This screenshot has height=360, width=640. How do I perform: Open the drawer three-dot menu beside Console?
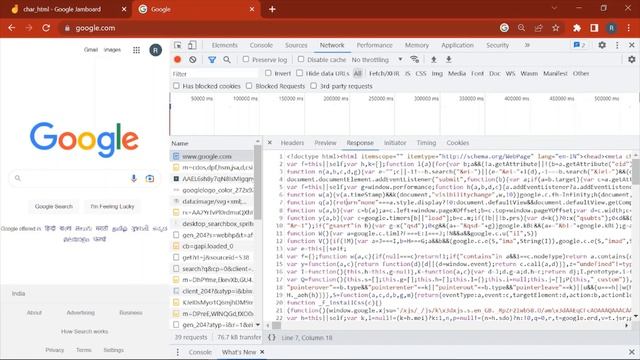(x=178, y=352)
